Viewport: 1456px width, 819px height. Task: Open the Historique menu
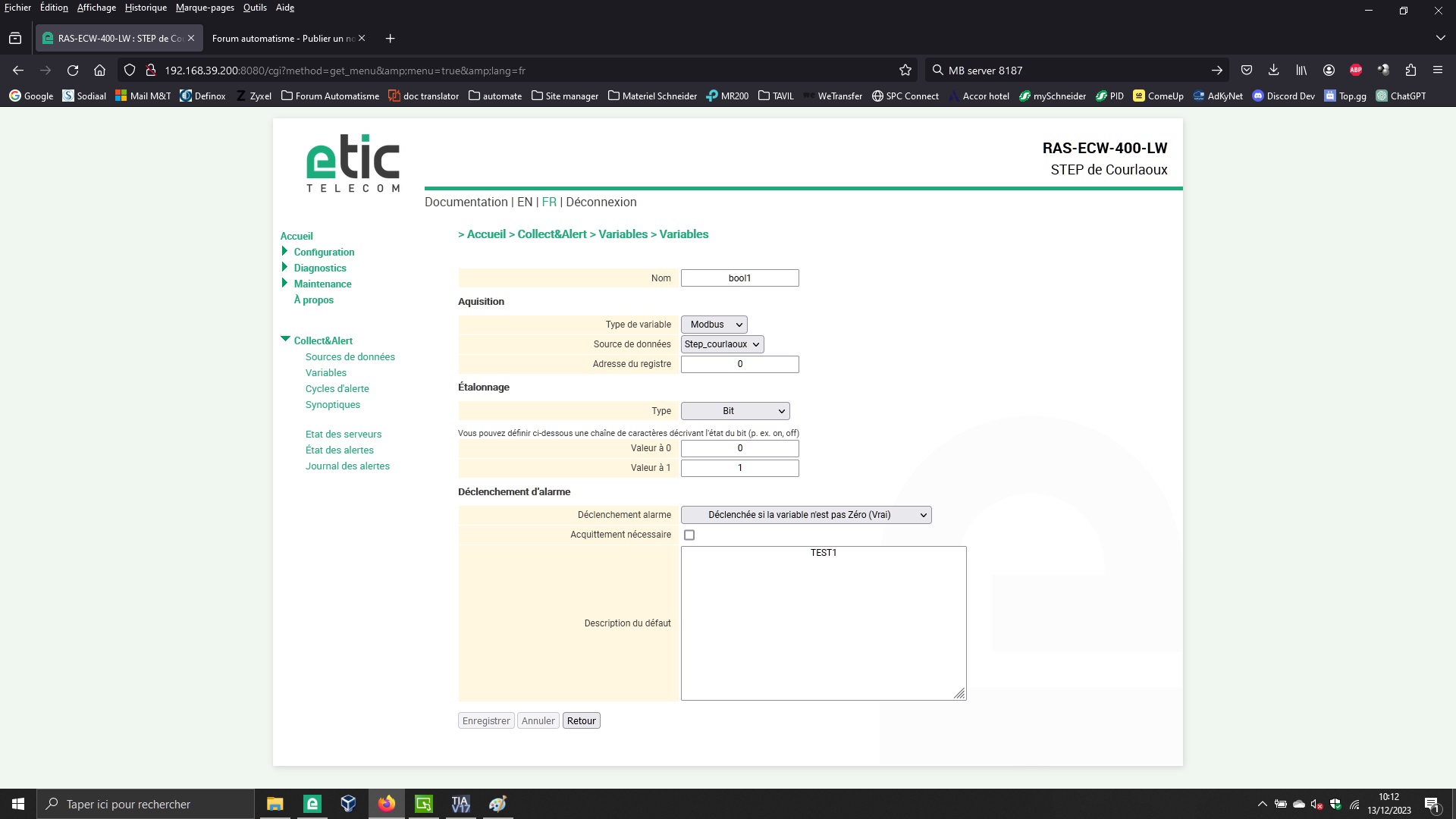[x=146, y=8]
